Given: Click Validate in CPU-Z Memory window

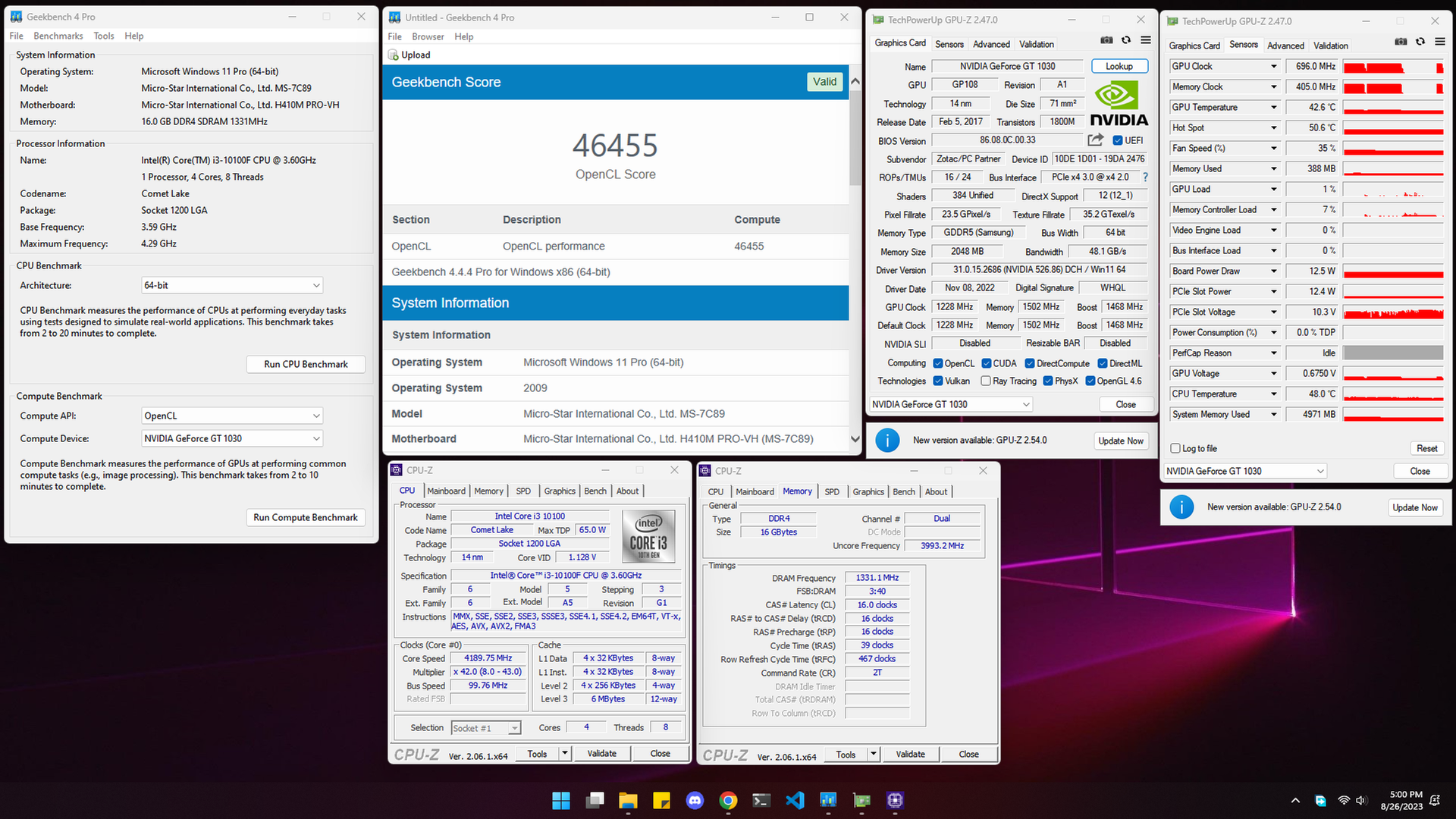Looking at the screenshot, I should click(910, 754).
